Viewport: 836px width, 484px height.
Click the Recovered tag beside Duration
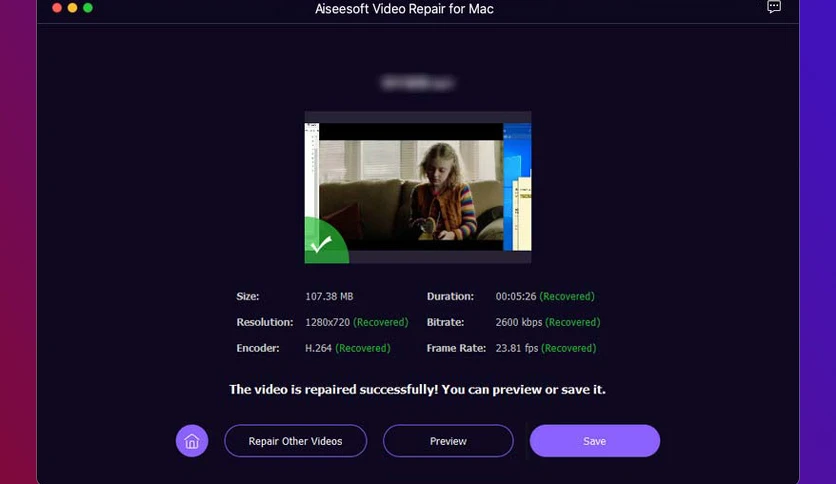pyautogui.click(x=567, y=296)
